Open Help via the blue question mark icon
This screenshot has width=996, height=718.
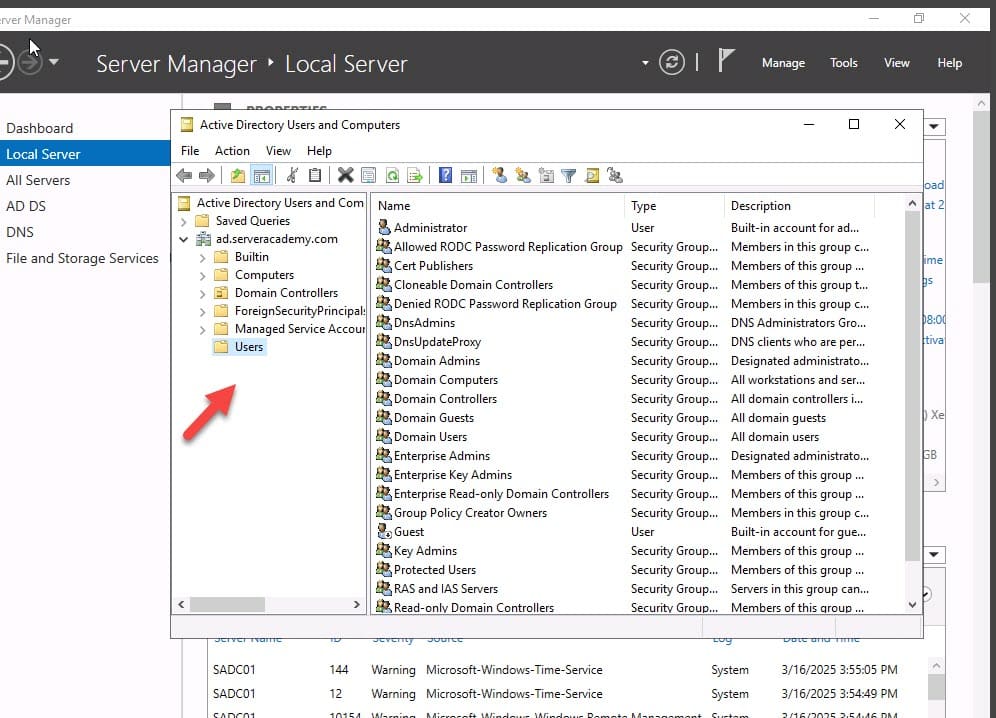[x=446, y=176]
